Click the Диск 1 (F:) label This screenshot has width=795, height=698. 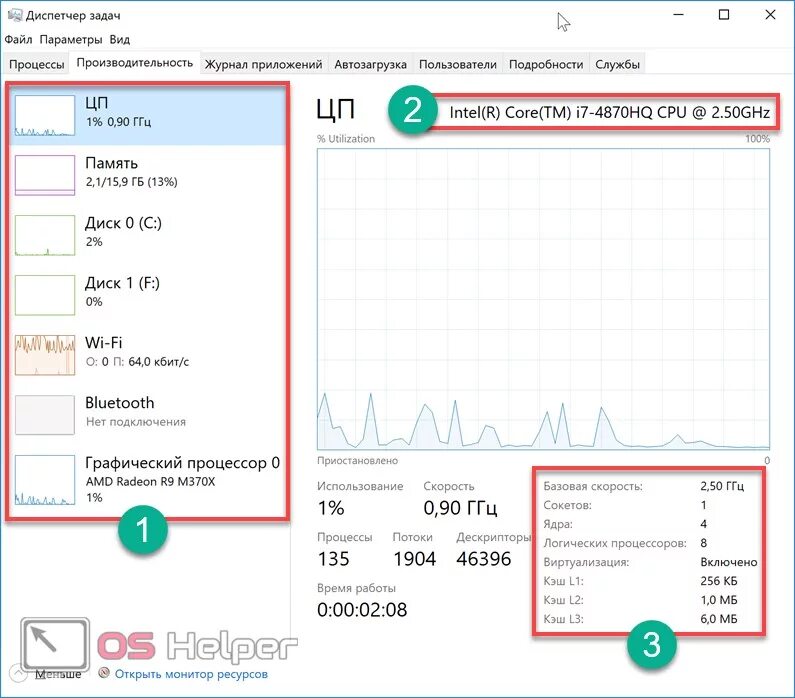pos(122,283)
